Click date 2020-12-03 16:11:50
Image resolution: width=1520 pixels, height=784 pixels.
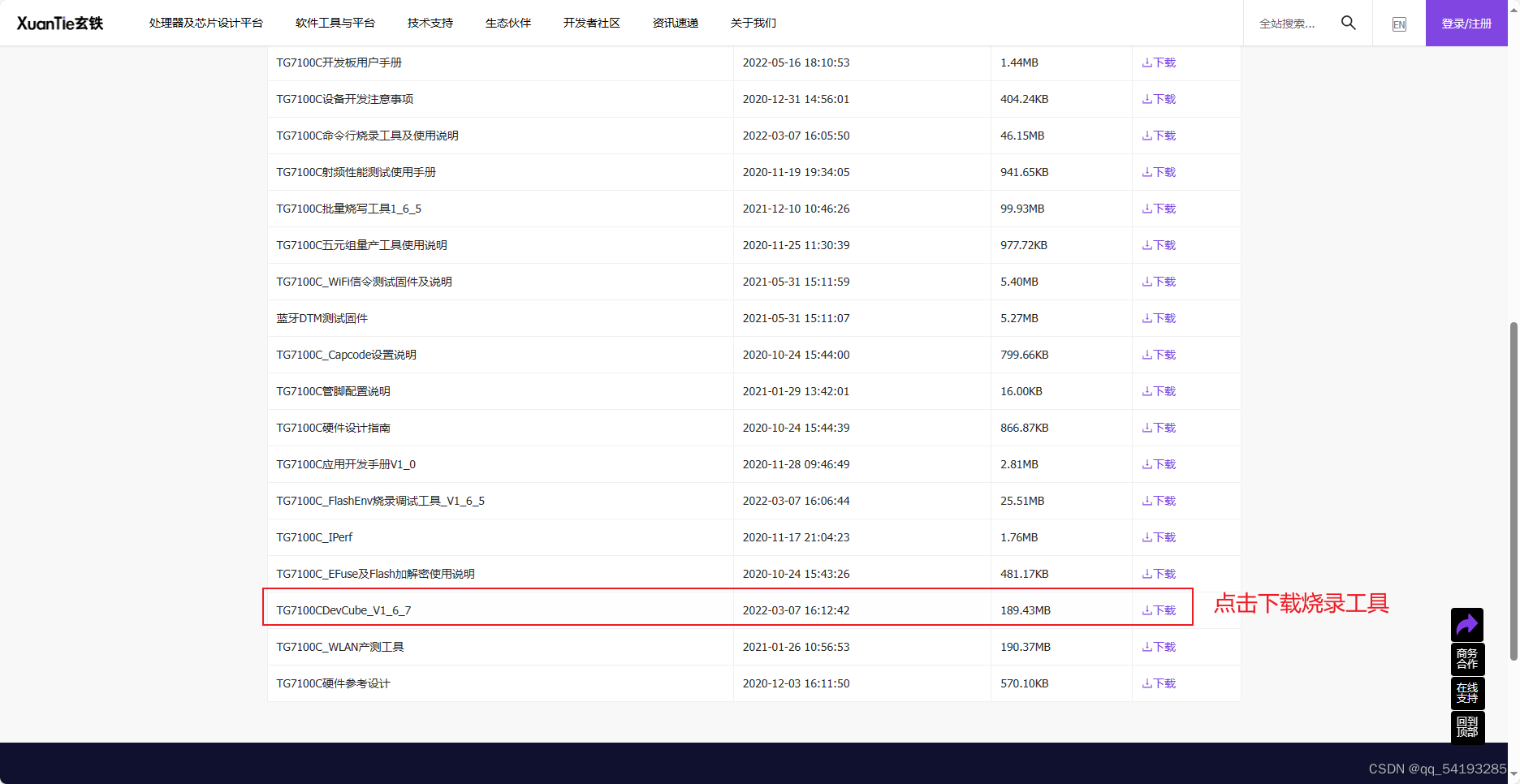point(796,683)
